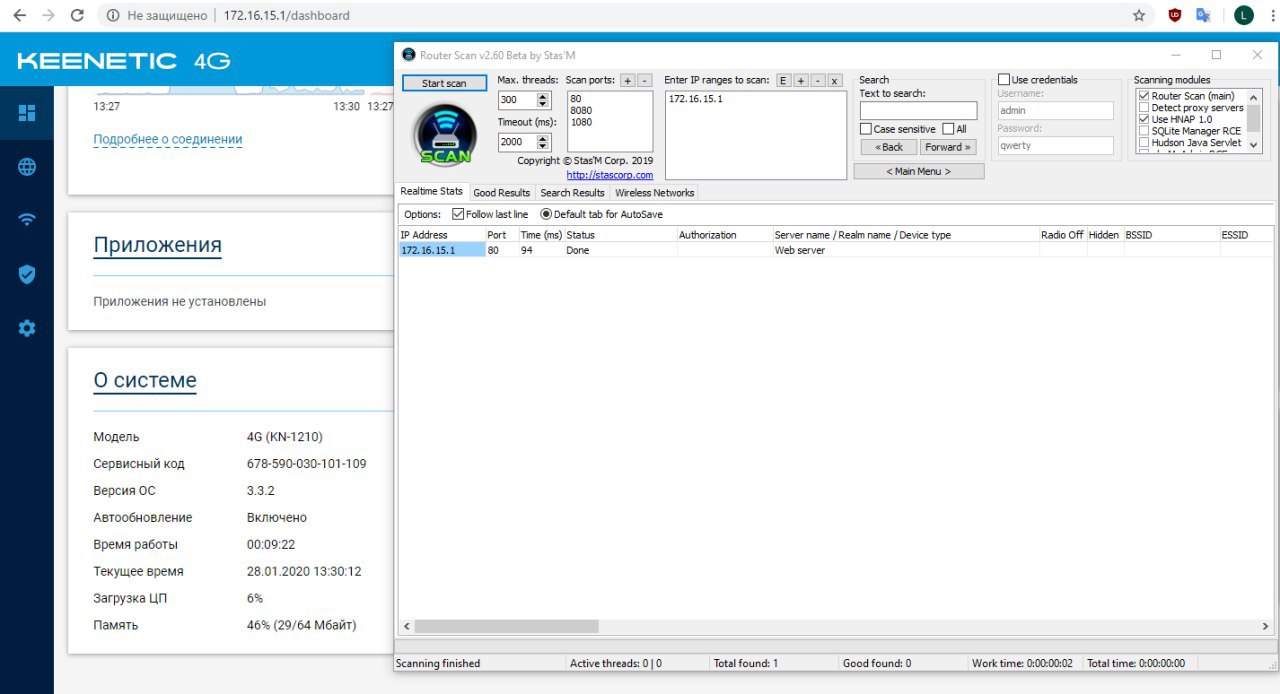Click the scanning modules scrollbar thumb
Viewport: 1280px width, 694px height.
pos(1254,117)
